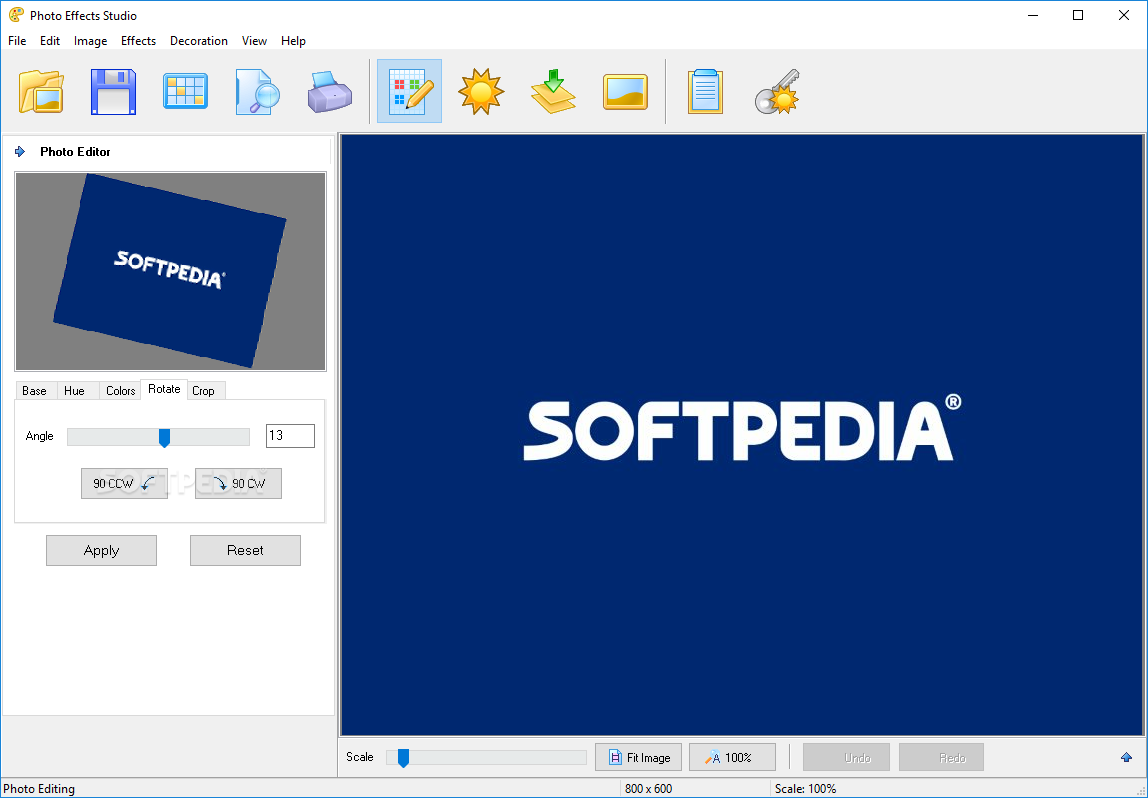Rotate image with the 90 CW button
The image size is (1148, 798).
[x=238, y=483]
